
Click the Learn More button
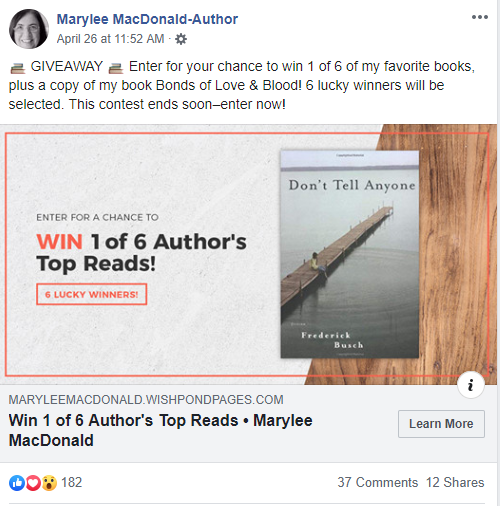[x=441, y=424]
